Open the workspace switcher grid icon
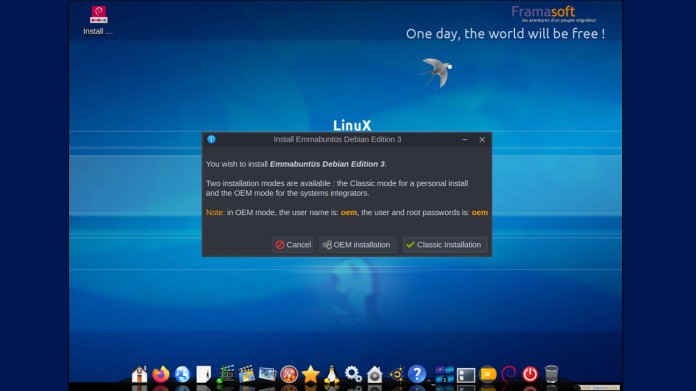The height and width of the screenshot is (391, 696). point(444,374)
